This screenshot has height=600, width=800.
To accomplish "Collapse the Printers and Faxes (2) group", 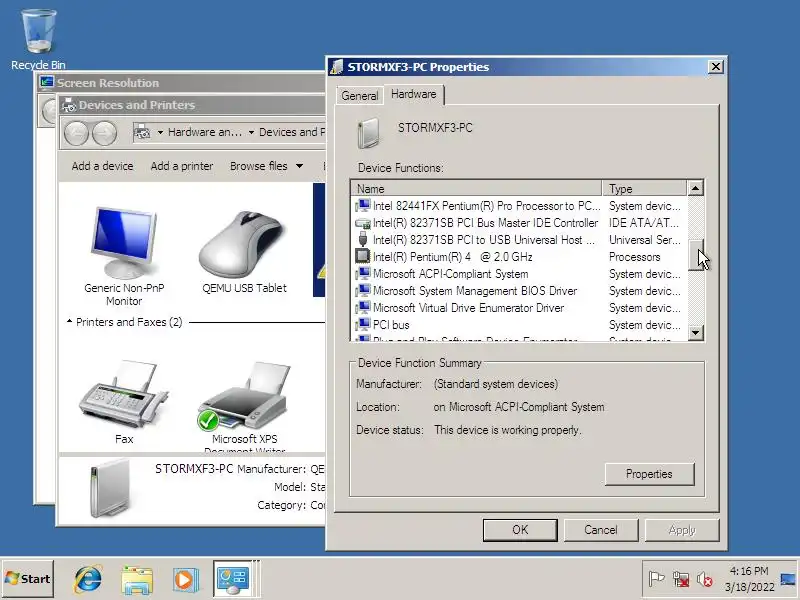I will point(69,321).
